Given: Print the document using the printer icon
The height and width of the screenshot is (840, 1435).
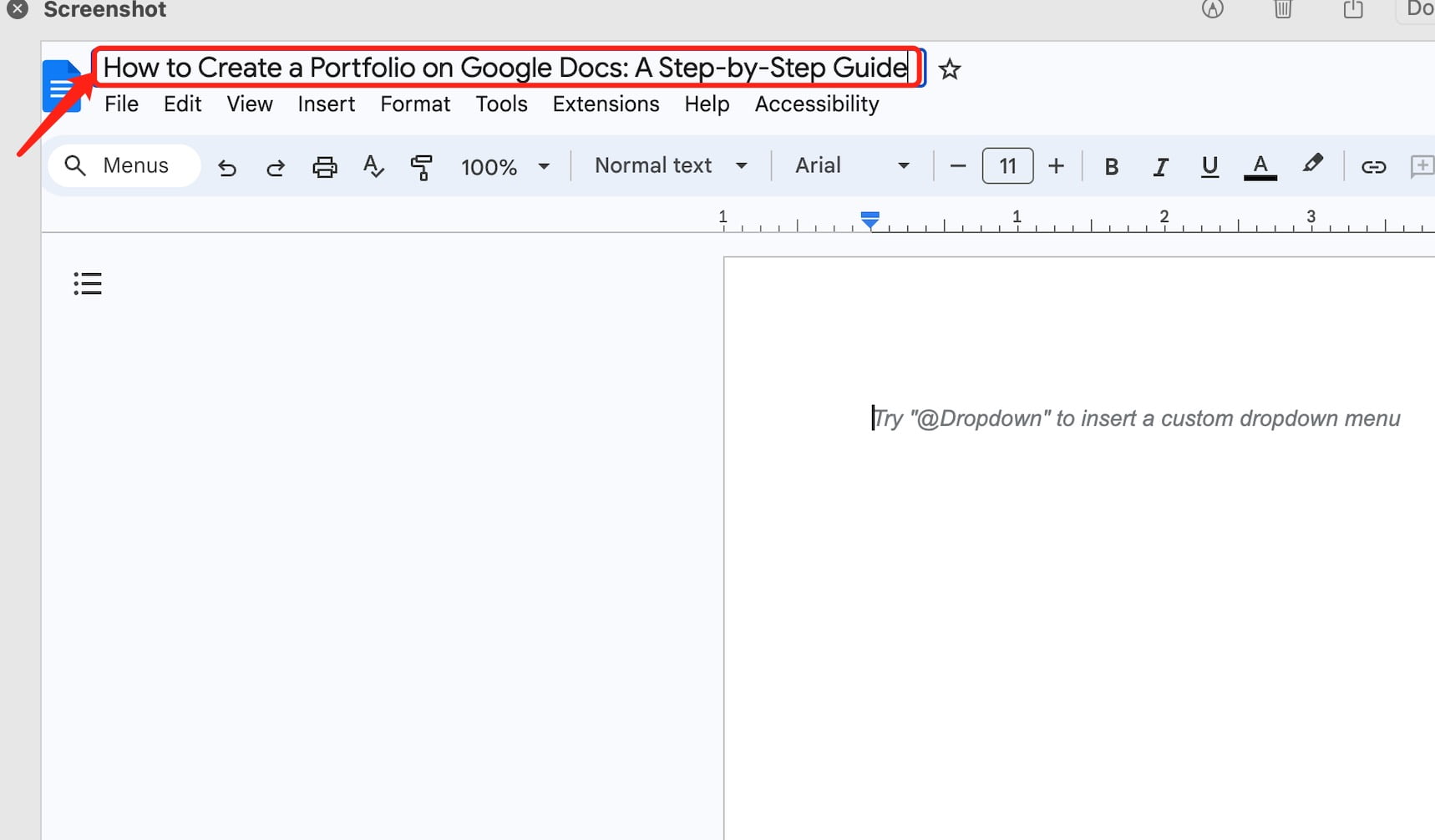Looking at the screenshot, I should click(324, 167).
